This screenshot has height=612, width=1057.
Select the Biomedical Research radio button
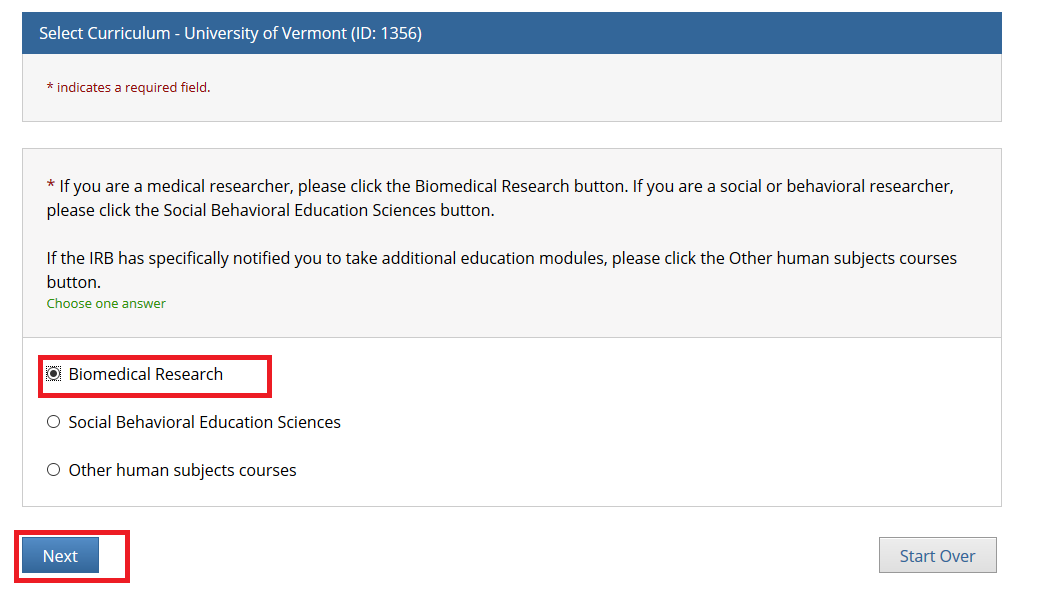(x=54, y=374)
